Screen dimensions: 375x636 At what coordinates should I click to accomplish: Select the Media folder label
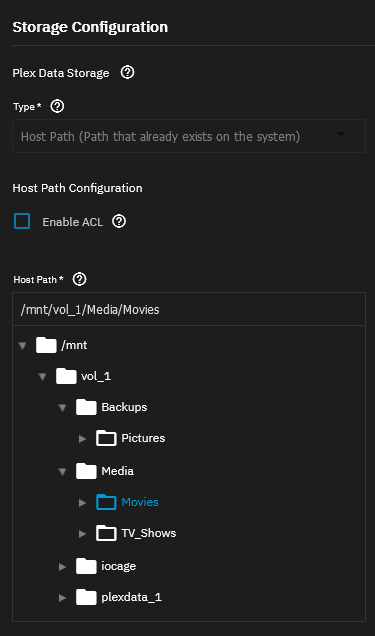(x=118, y=471)
